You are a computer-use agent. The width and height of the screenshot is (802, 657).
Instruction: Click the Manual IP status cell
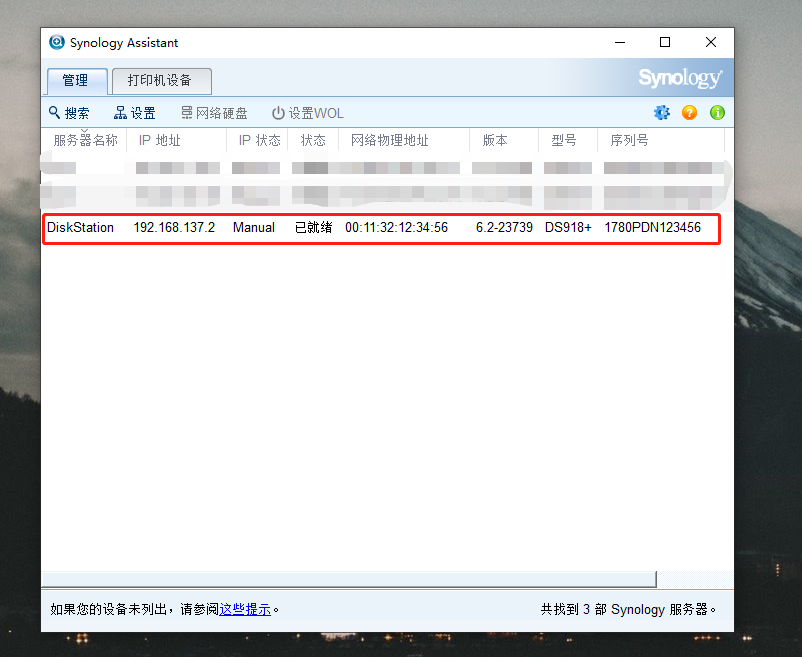pos(254,228)
